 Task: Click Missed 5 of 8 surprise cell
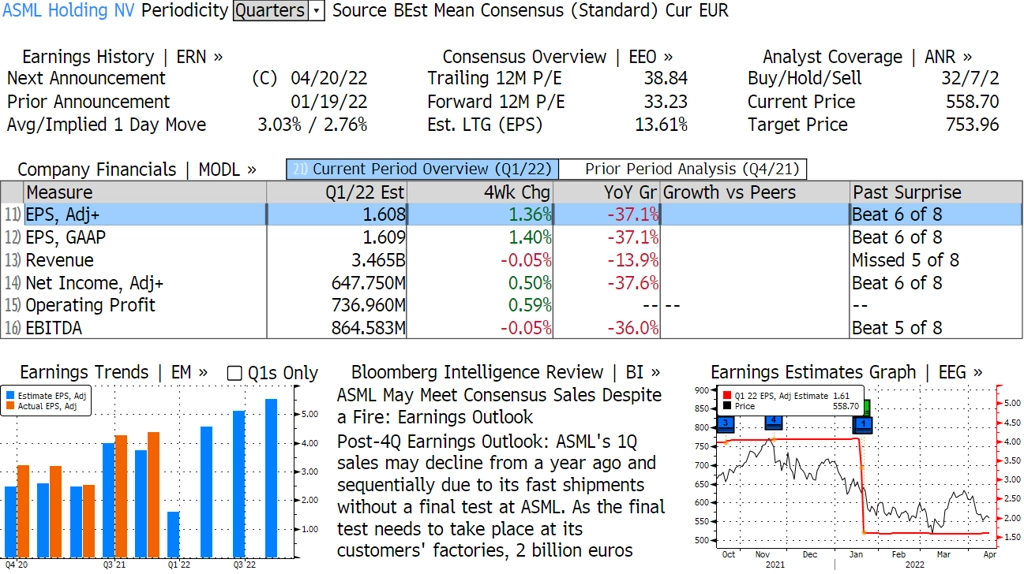[936, 260]
